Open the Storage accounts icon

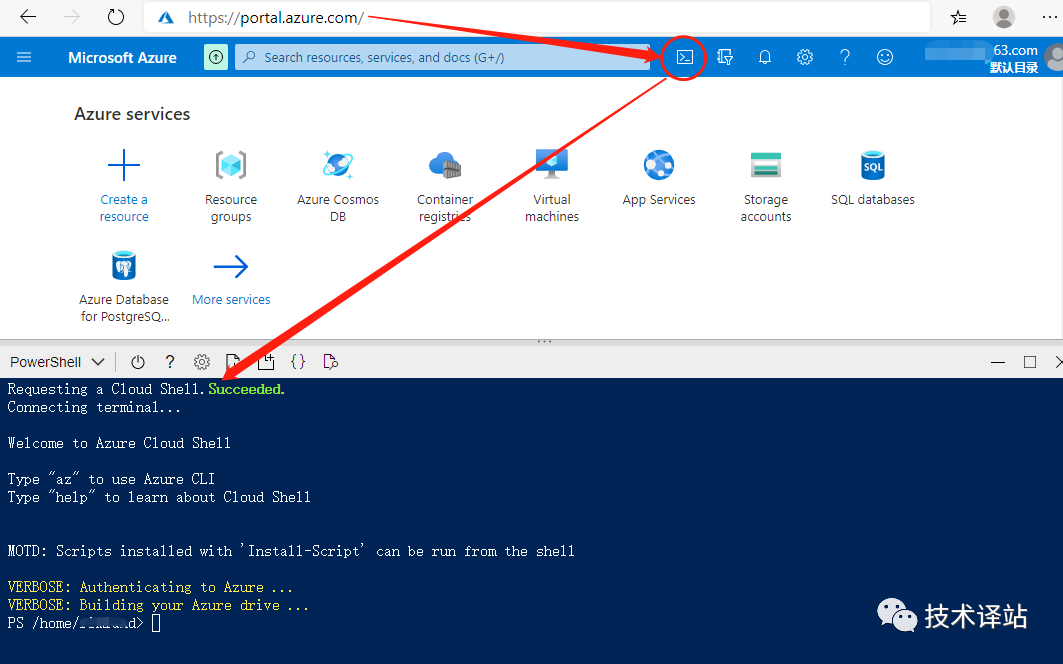pyautogui.click(x=766, y=165)
